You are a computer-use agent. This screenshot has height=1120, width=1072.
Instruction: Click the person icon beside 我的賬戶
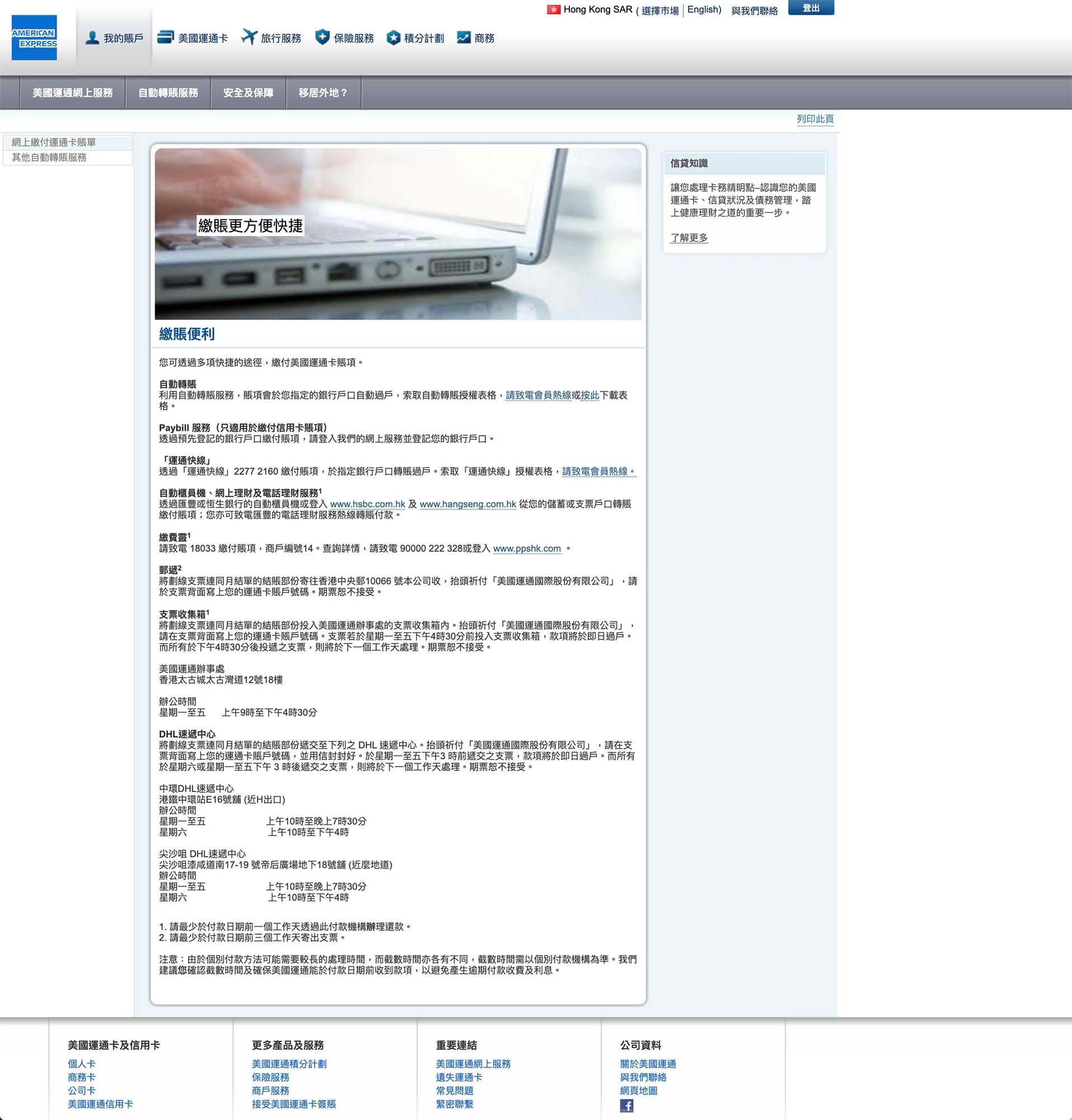(92, 38)
